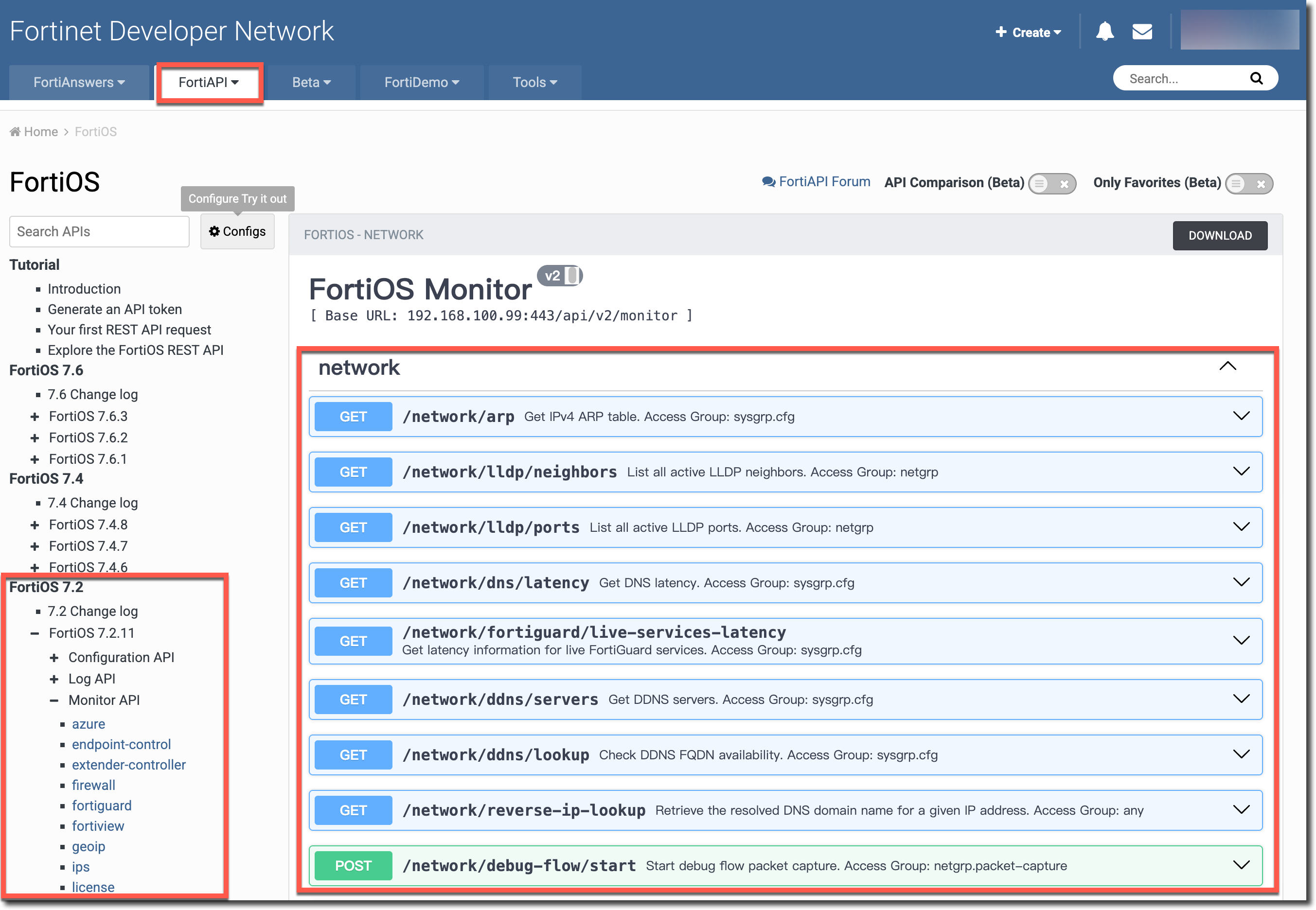Click GET button for /network/arp

click(x=353, y=417)
